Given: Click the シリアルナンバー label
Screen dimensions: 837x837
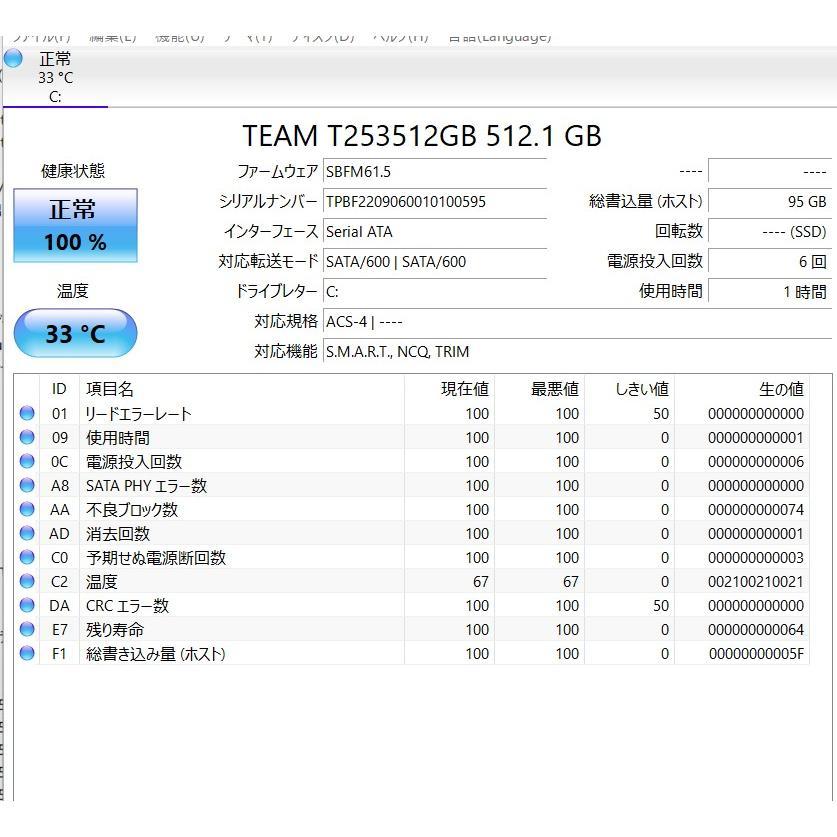Looking at the screenshot, I should pyautogui.click(x=269, y=201).
